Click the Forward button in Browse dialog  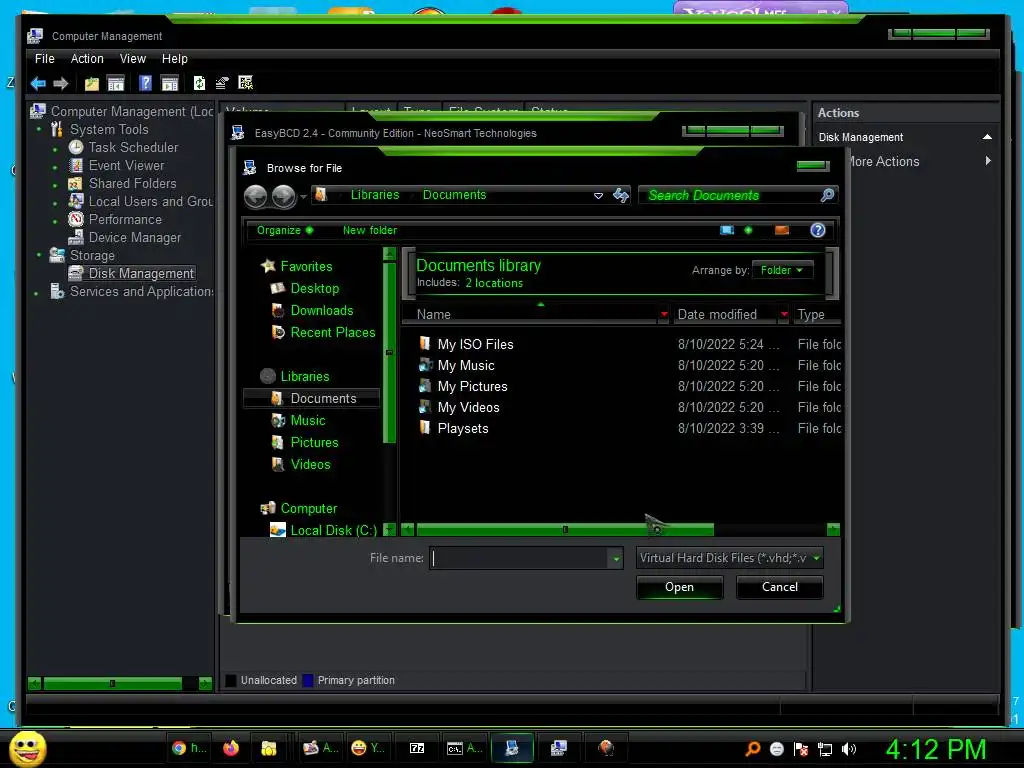(x=283, y=196)
